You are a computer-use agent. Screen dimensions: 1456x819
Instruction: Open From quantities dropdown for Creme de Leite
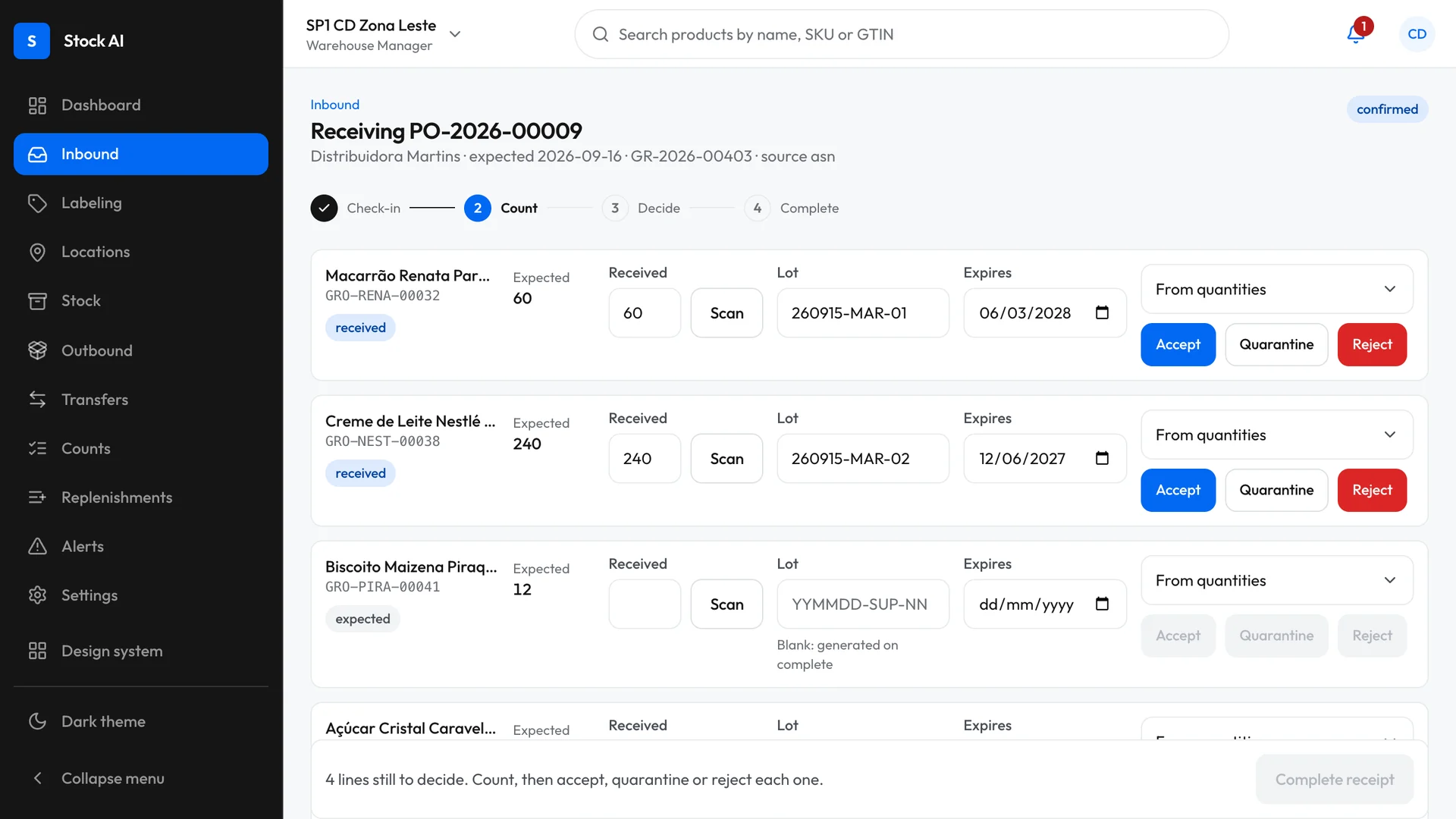click(1276, 435)
